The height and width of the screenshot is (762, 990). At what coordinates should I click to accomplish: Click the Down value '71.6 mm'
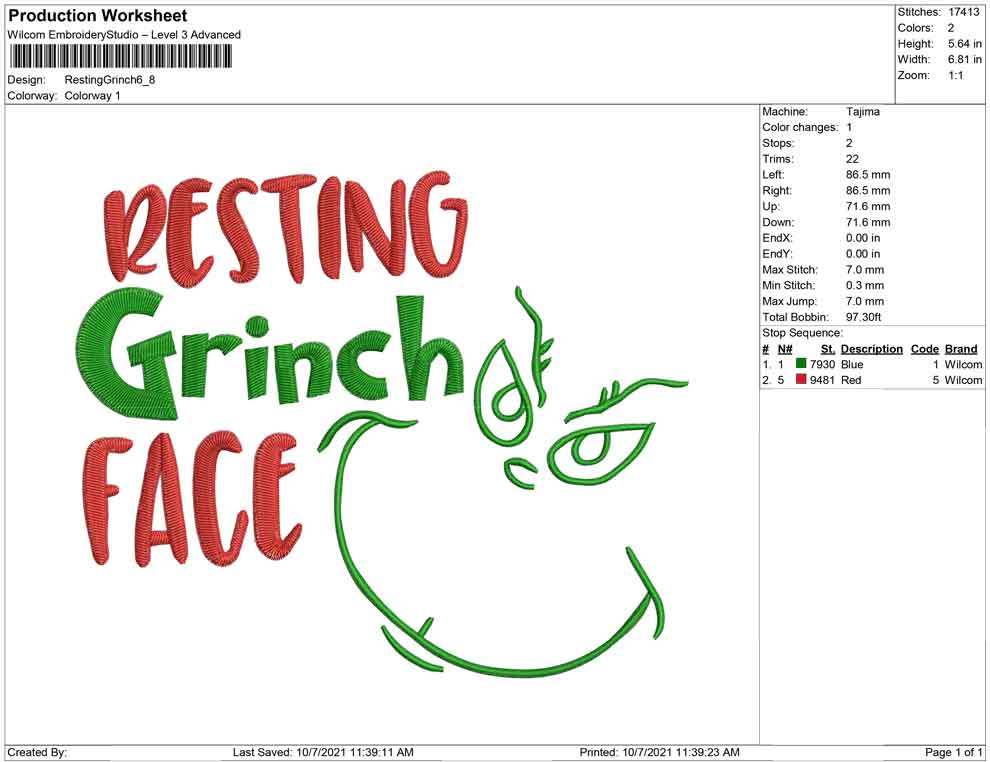868,222
